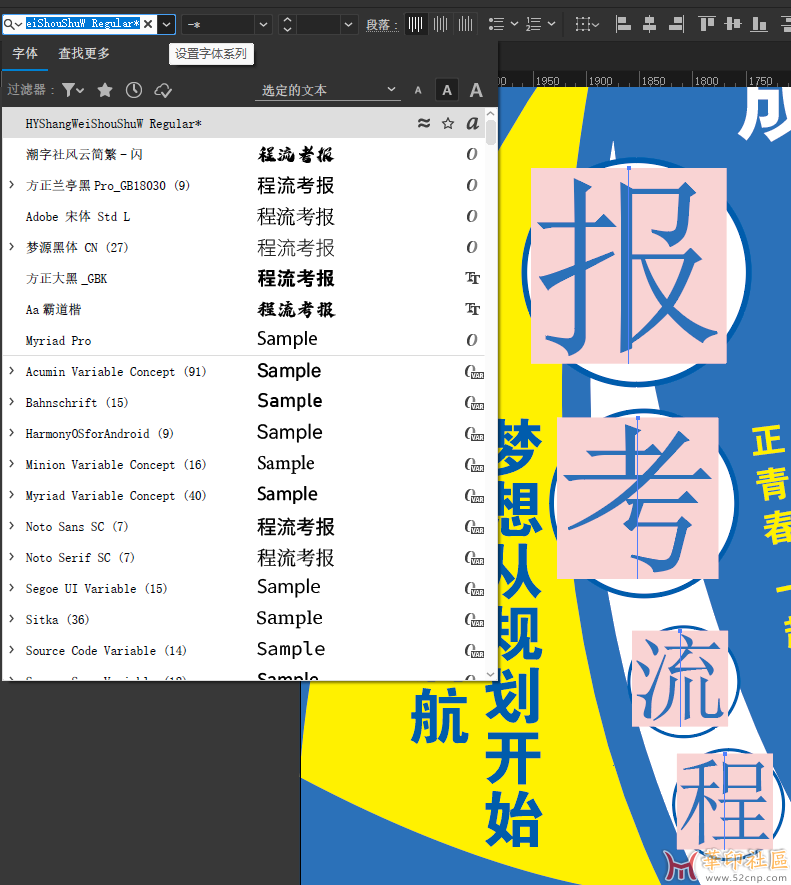Click the font size stepper arrows
The width and height of the screenshot is (791, 885).
coord(287,24)
